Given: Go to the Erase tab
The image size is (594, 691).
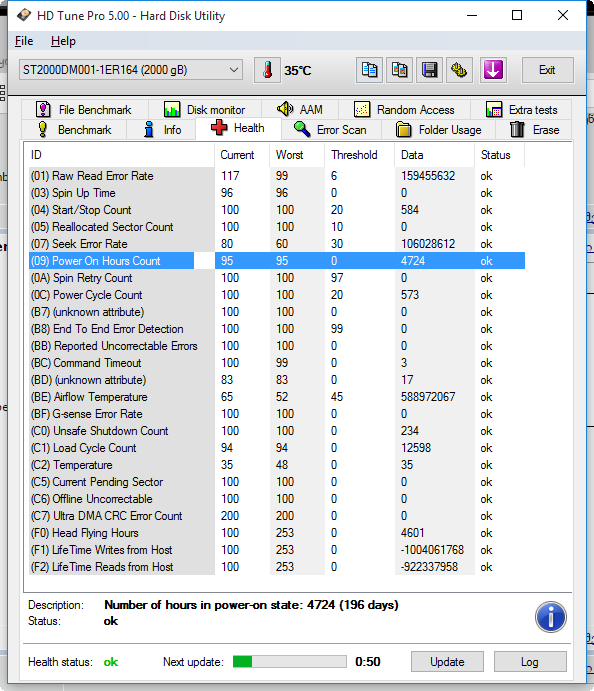Looking at the screenshot, I should [x=534, y=130].
